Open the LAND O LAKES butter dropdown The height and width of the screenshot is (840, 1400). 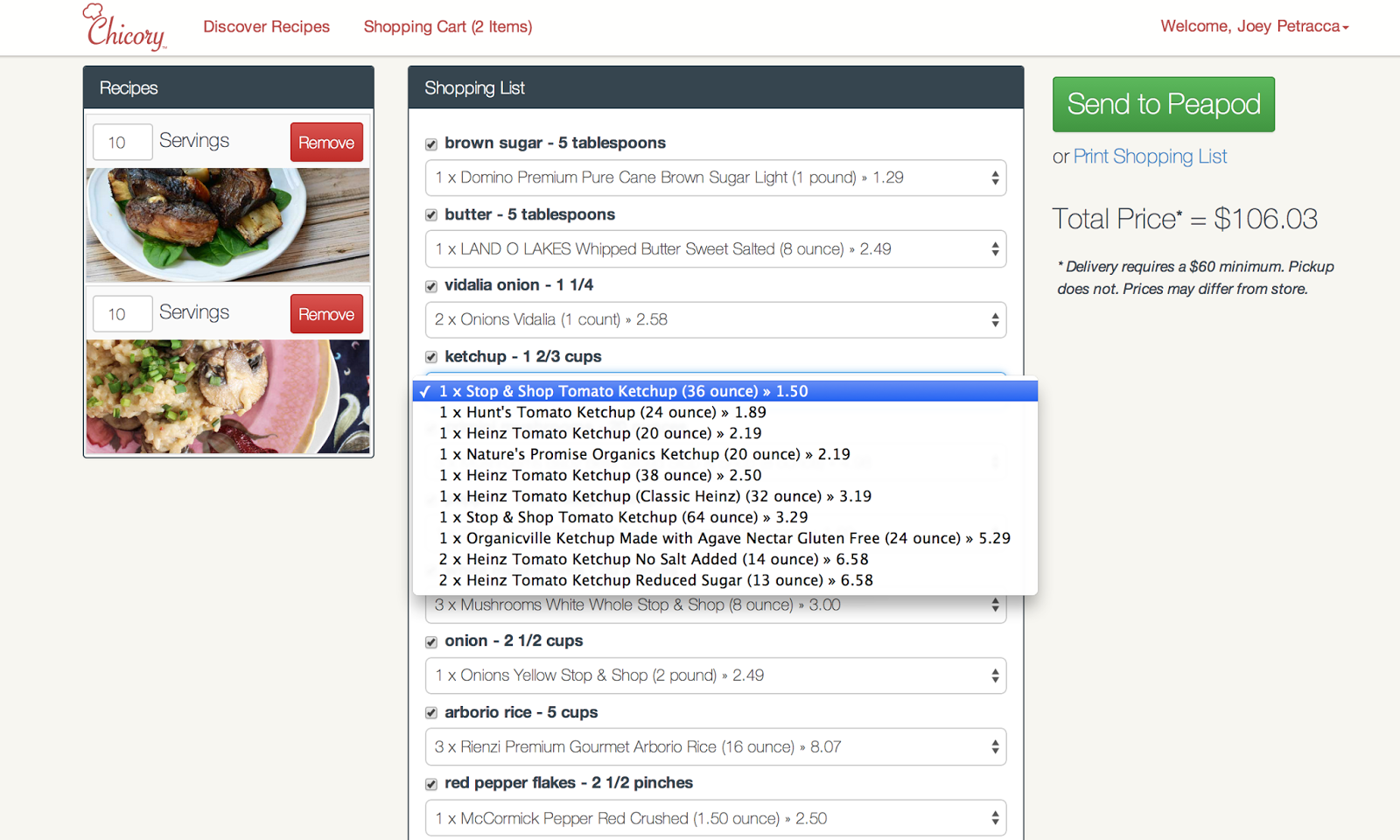716,249
